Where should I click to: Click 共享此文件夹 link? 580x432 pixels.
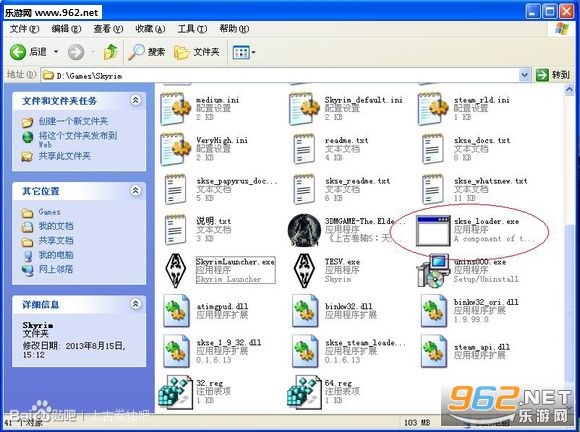pyautogui.click(x=65, y=156)
